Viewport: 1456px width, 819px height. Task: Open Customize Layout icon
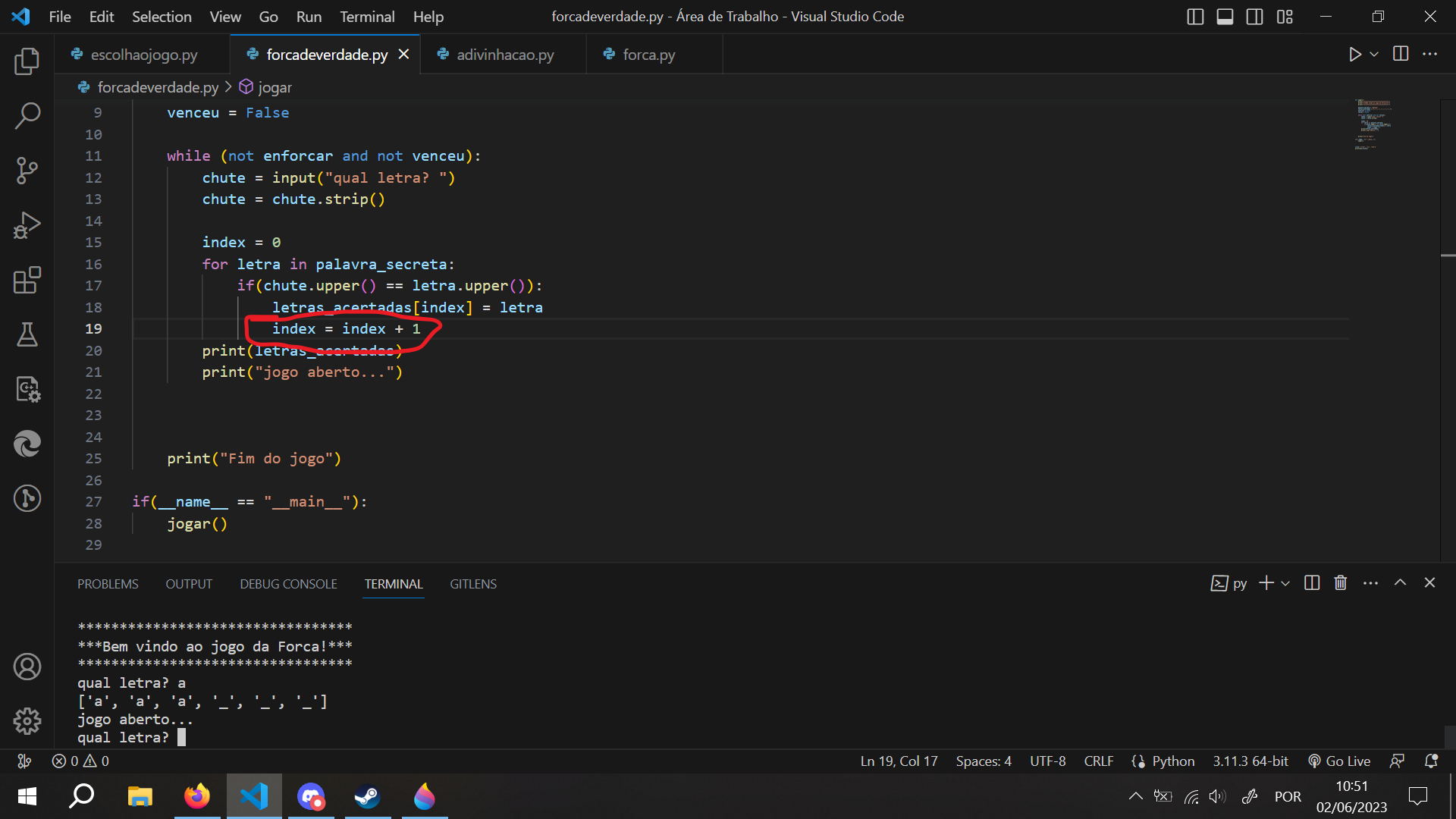coord(1285,17)
